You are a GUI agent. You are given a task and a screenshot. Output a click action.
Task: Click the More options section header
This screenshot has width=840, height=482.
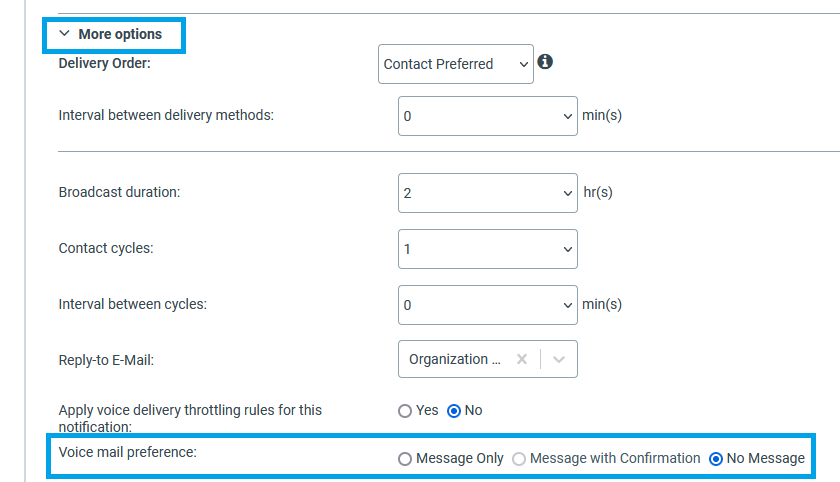(x=120, y=34)
